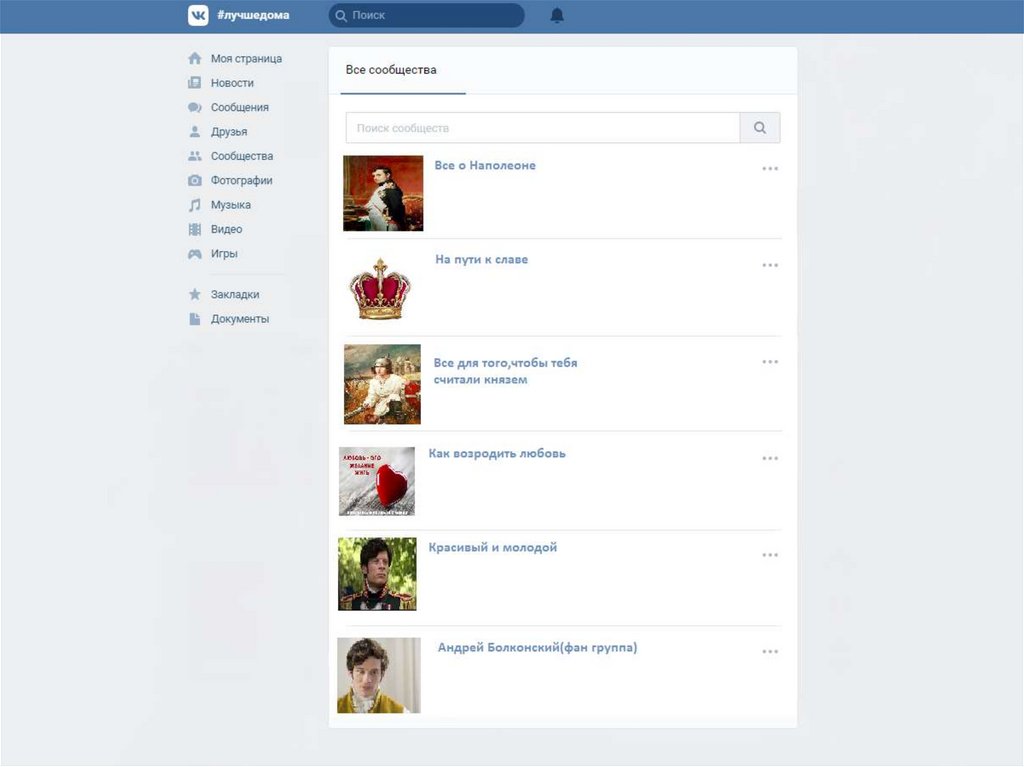
Task: Open options menu for Все о Наполеоне
Action: tap(770, 169)
